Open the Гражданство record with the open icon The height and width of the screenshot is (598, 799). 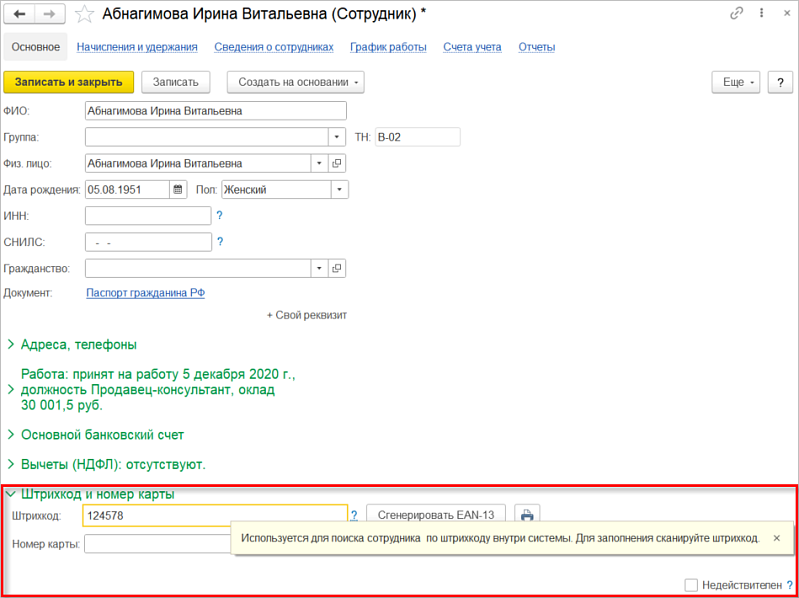(337, 268)
